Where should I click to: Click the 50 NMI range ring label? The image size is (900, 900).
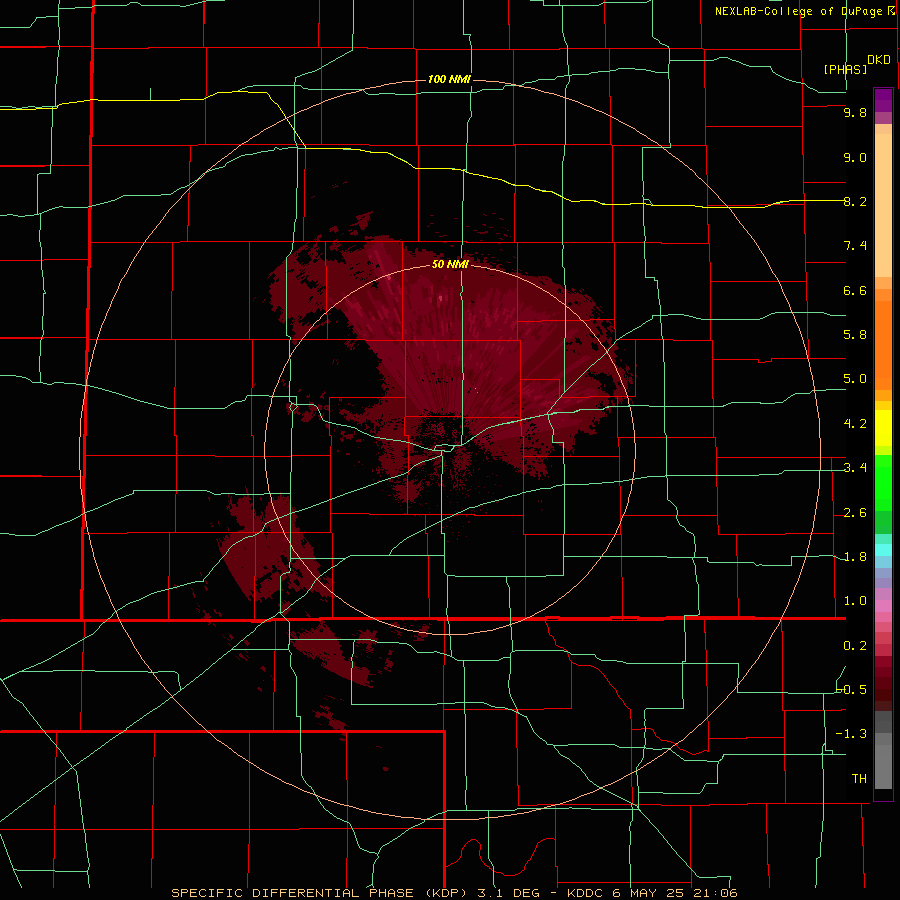point(450,264)
